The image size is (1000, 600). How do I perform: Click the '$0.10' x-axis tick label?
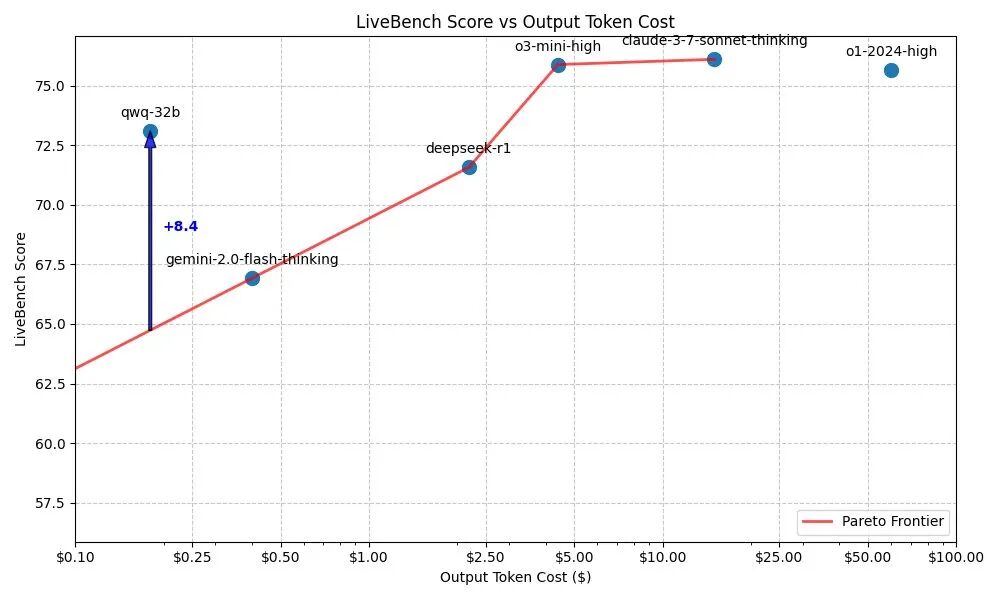coord(75,557)
